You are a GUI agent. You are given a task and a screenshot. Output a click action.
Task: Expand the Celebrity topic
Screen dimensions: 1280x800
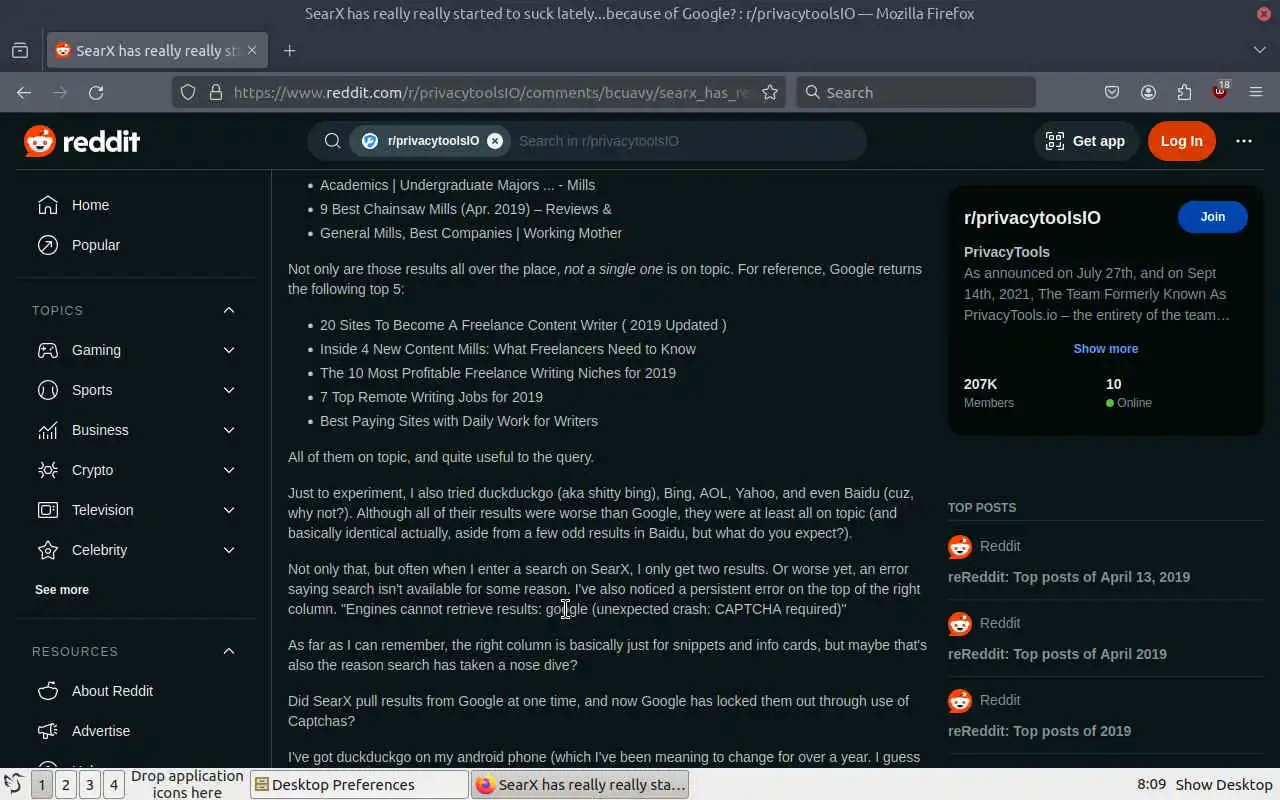pyautogui.click(x=229, y=550)
